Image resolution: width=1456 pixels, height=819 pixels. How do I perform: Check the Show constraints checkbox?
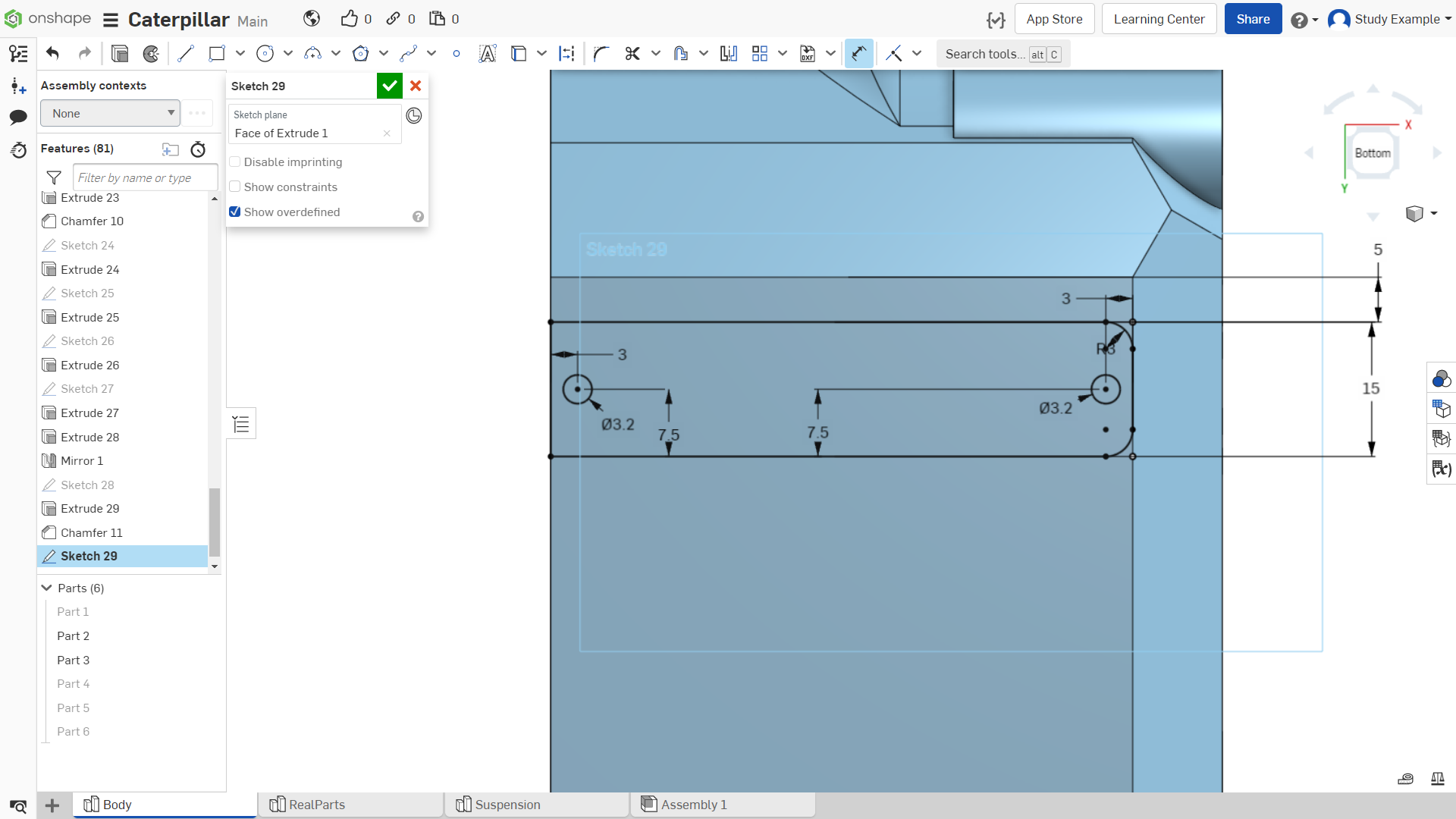pyautogui.click(x=235, y=187)
